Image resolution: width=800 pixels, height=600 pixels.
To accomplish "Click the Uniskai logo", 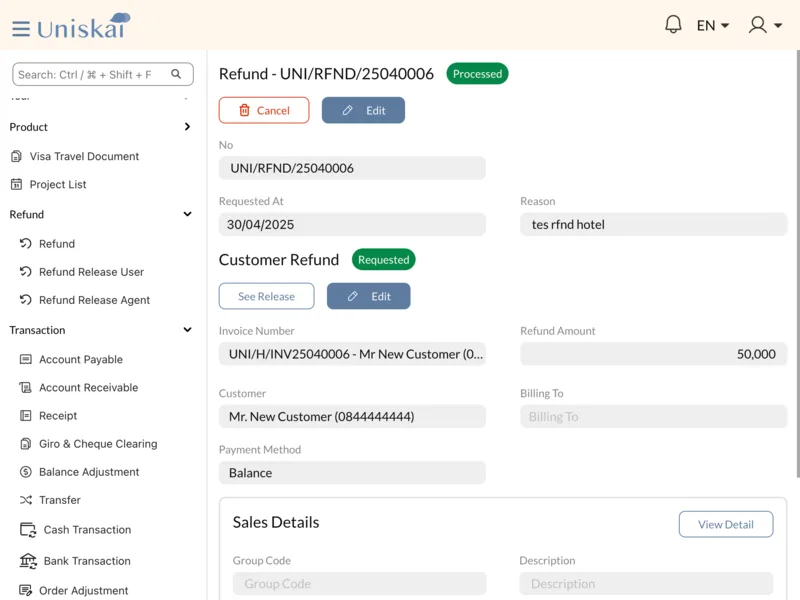I will 84,27.
